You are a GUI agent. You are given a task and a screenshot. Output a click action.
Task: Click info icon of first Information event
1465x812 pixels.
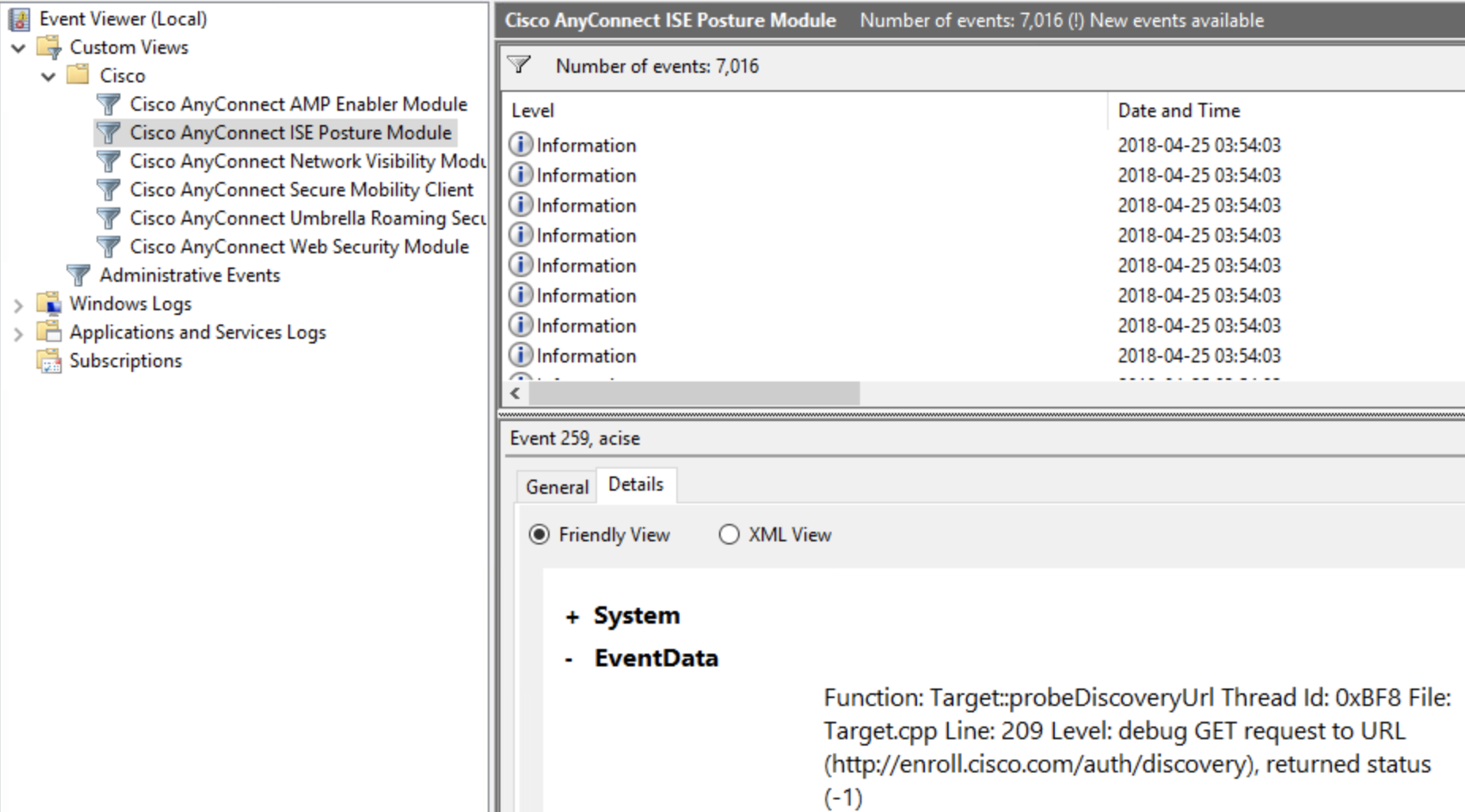520,145
